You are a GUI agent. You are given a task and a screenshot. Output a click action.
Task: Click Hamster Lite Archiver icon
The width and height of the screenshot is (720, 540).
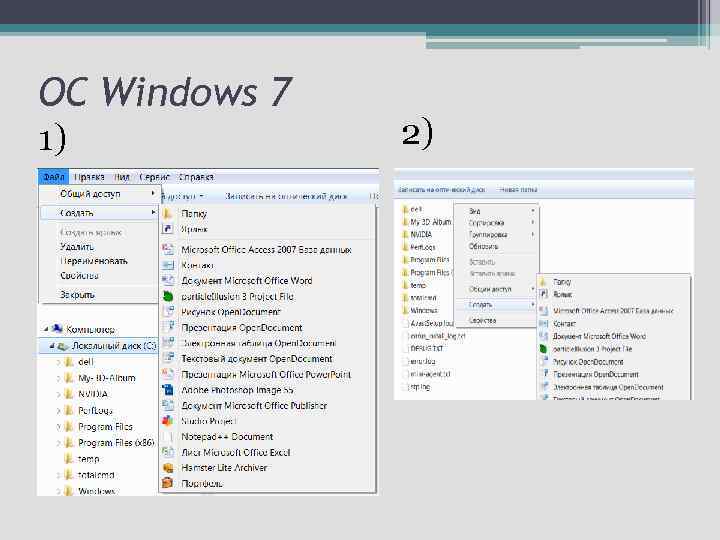(168, 468)
